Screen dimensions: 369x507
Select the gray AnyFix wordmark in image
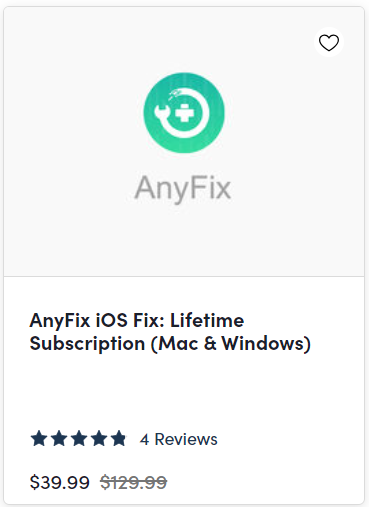click(183, 189)
